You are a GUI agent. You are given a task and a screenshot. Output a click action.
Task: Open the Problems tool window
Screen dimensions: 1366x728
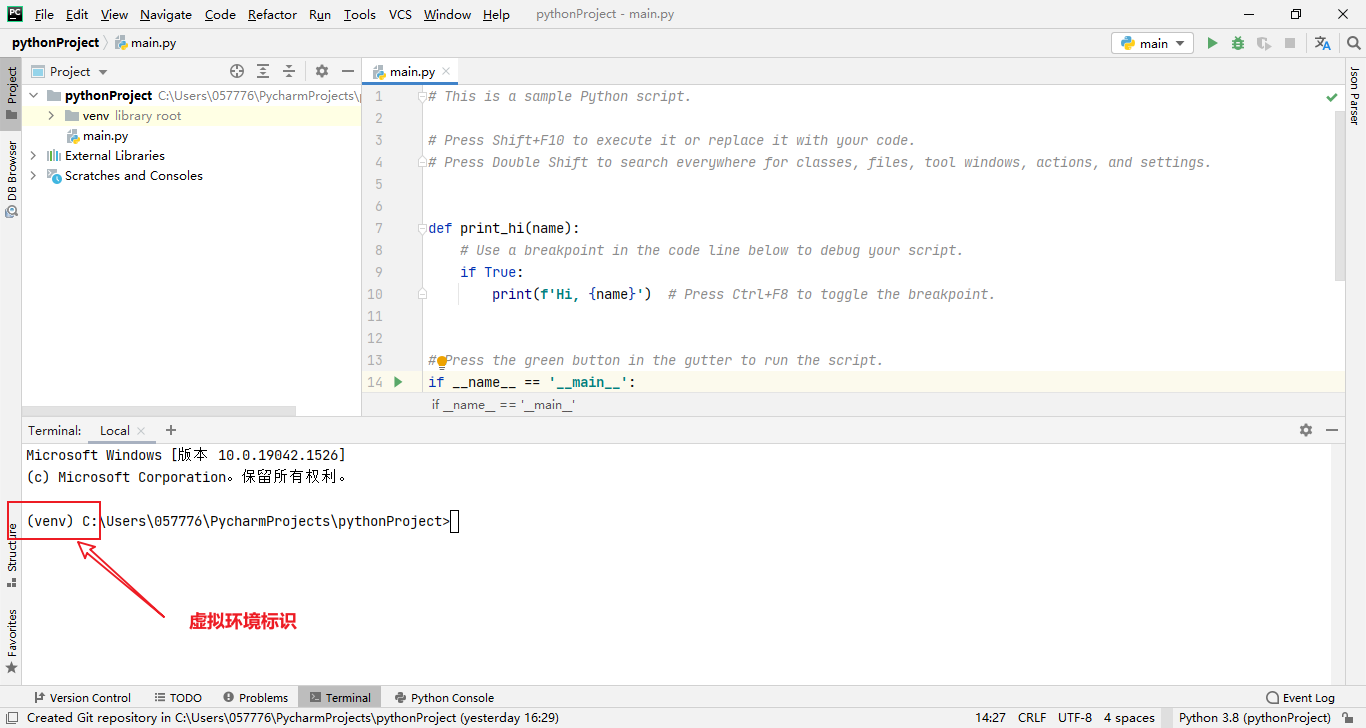pos(255,698)
